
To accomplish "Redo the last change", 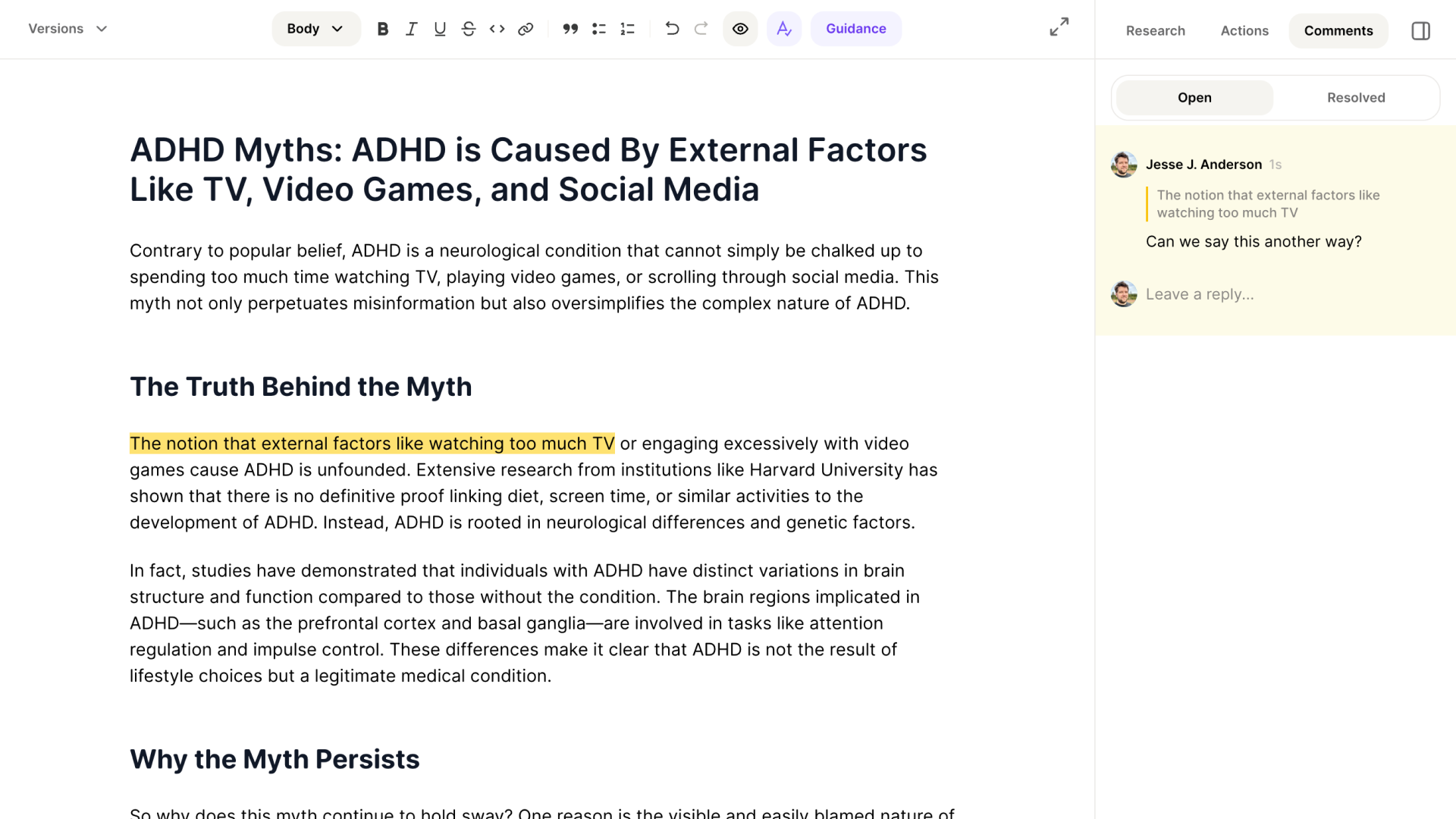I will coord(701,29).
